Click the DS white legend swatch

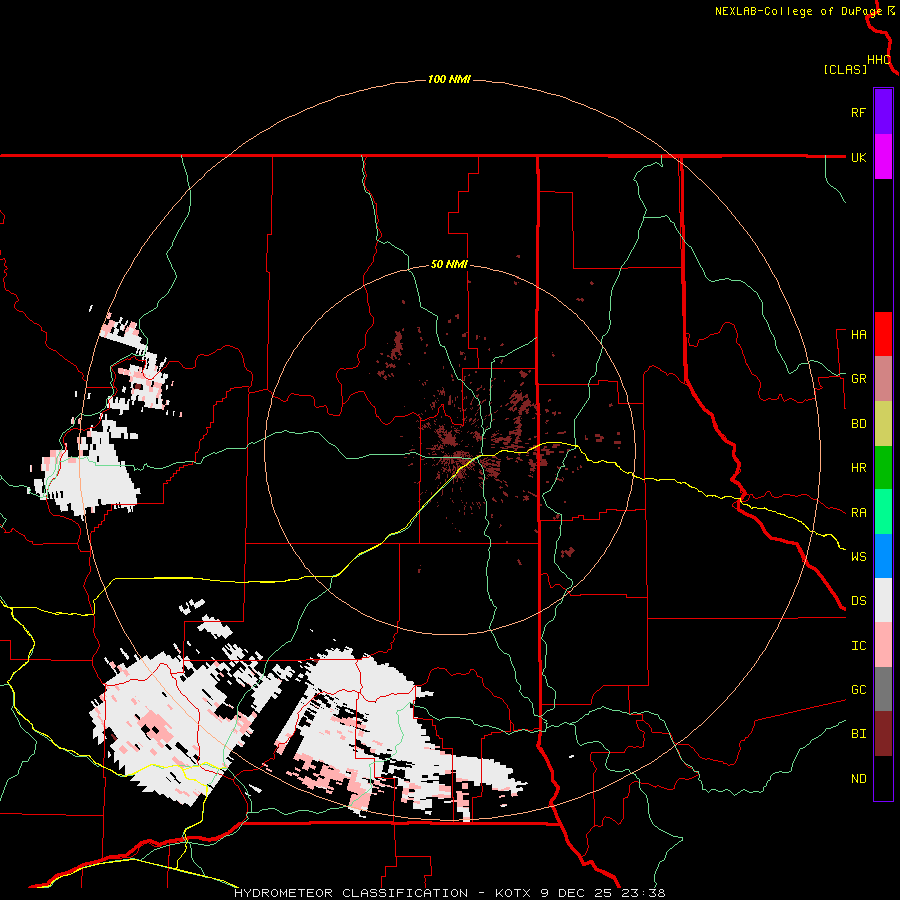[883, 600]
